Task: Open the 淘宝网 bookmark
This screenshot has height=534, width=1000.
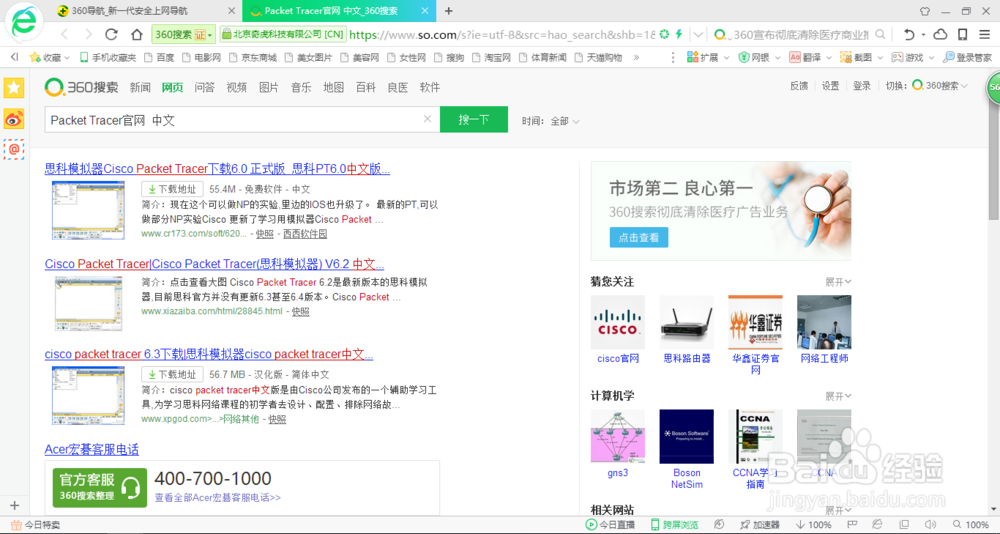Action: tap(492, 57)
